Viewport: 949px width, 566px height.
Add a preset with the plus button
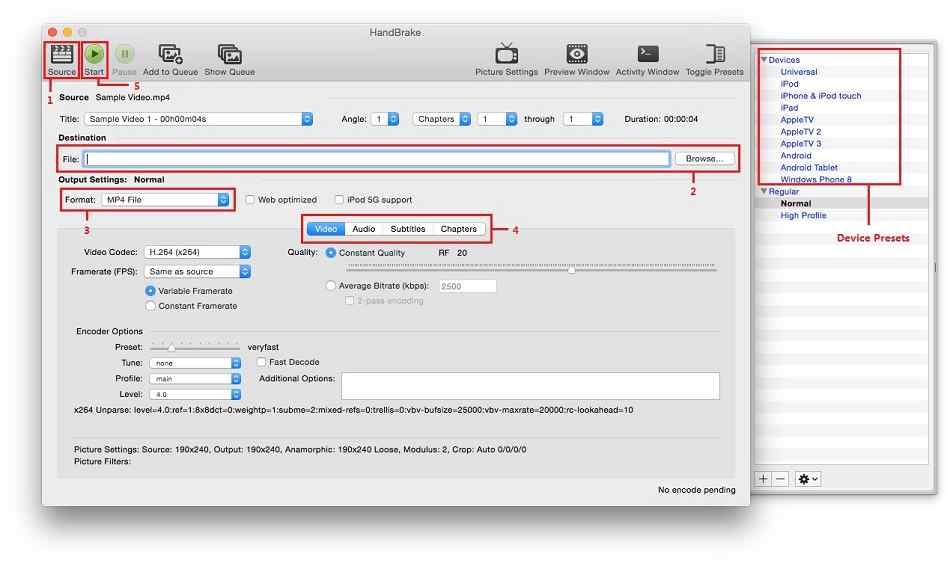pyautogui.click(x=764, y=479)
